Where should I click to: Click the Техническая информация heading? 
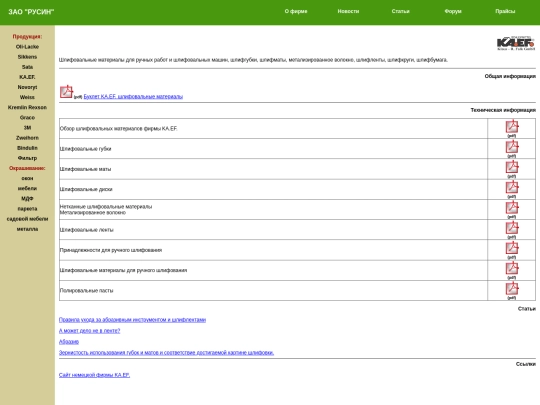(503, 110)
